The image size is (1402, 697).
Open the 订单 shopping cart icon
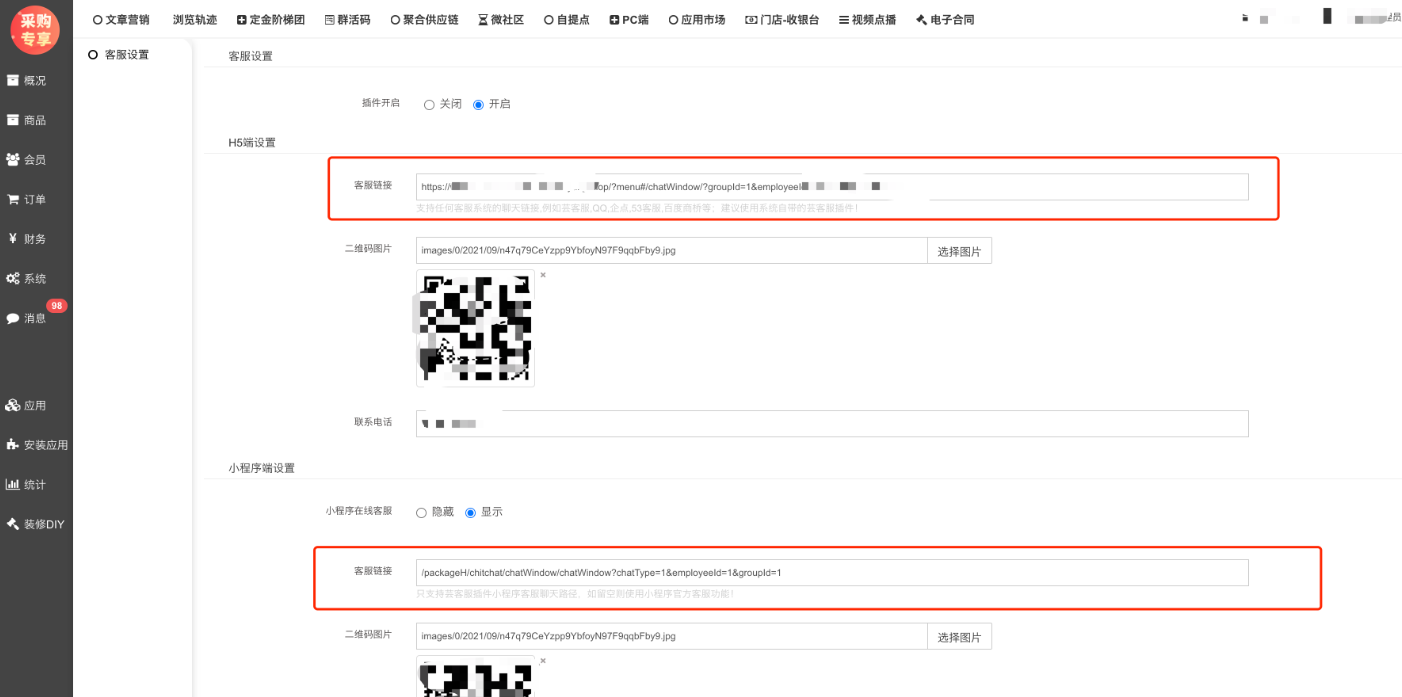14,199
